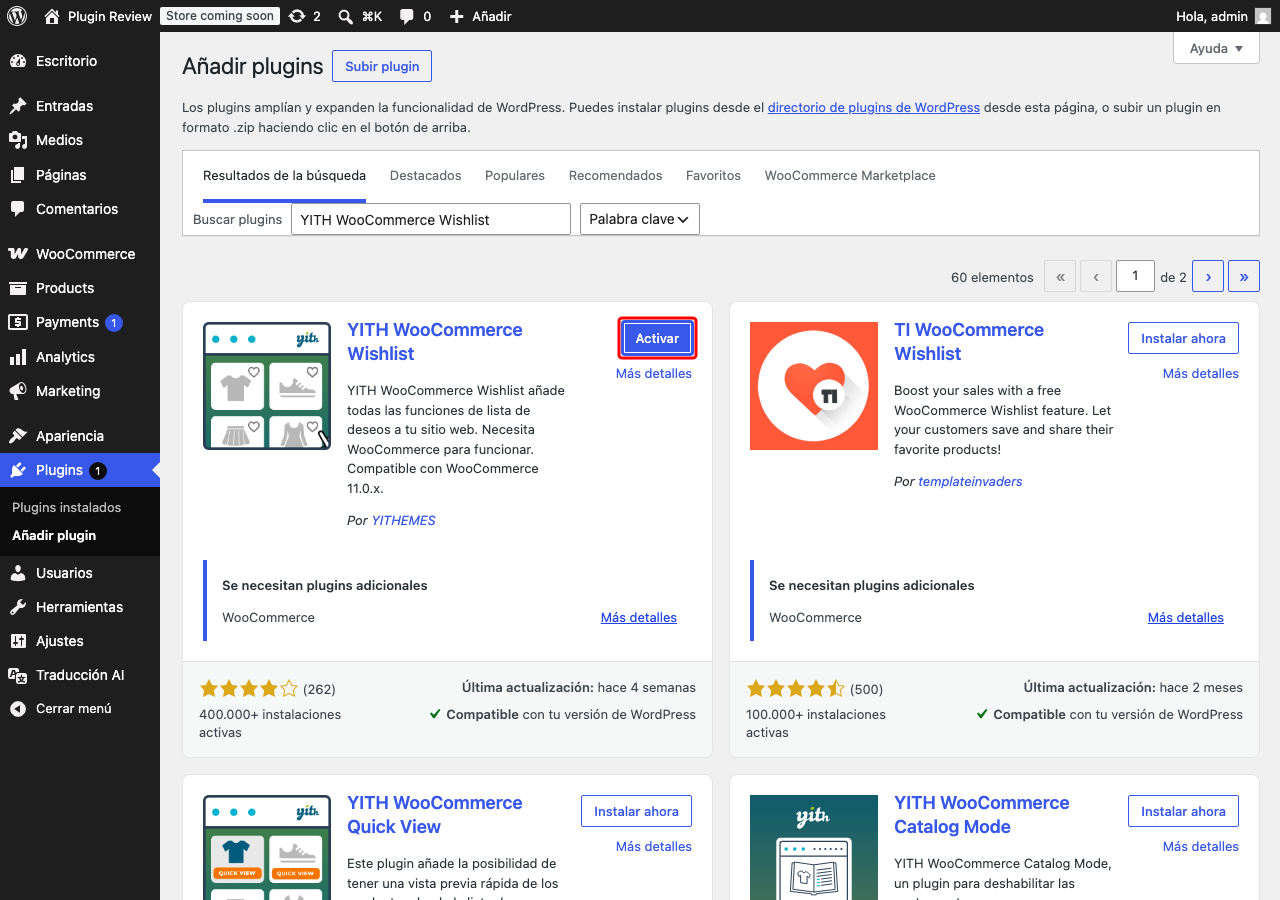Screen dimensions: 1280x900
Task: Install YITH WooCommerce Catalog Mode now
Action: click(x=1183, y=811)
